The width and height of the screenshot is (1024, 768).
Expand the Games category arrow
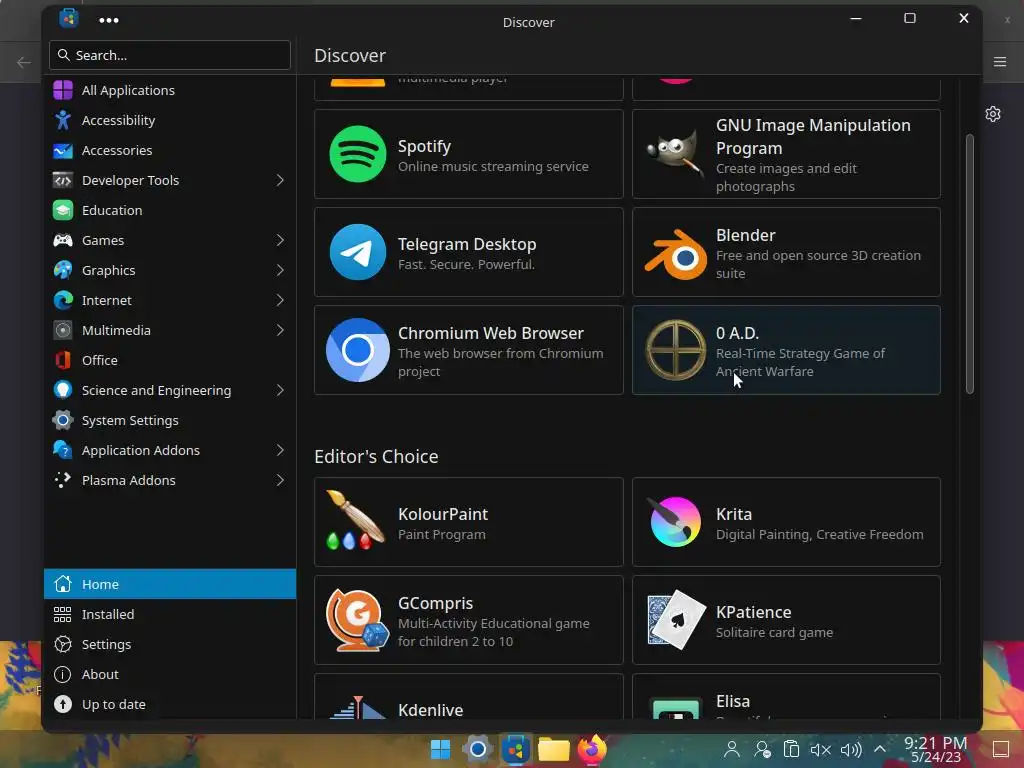[280, 240]
